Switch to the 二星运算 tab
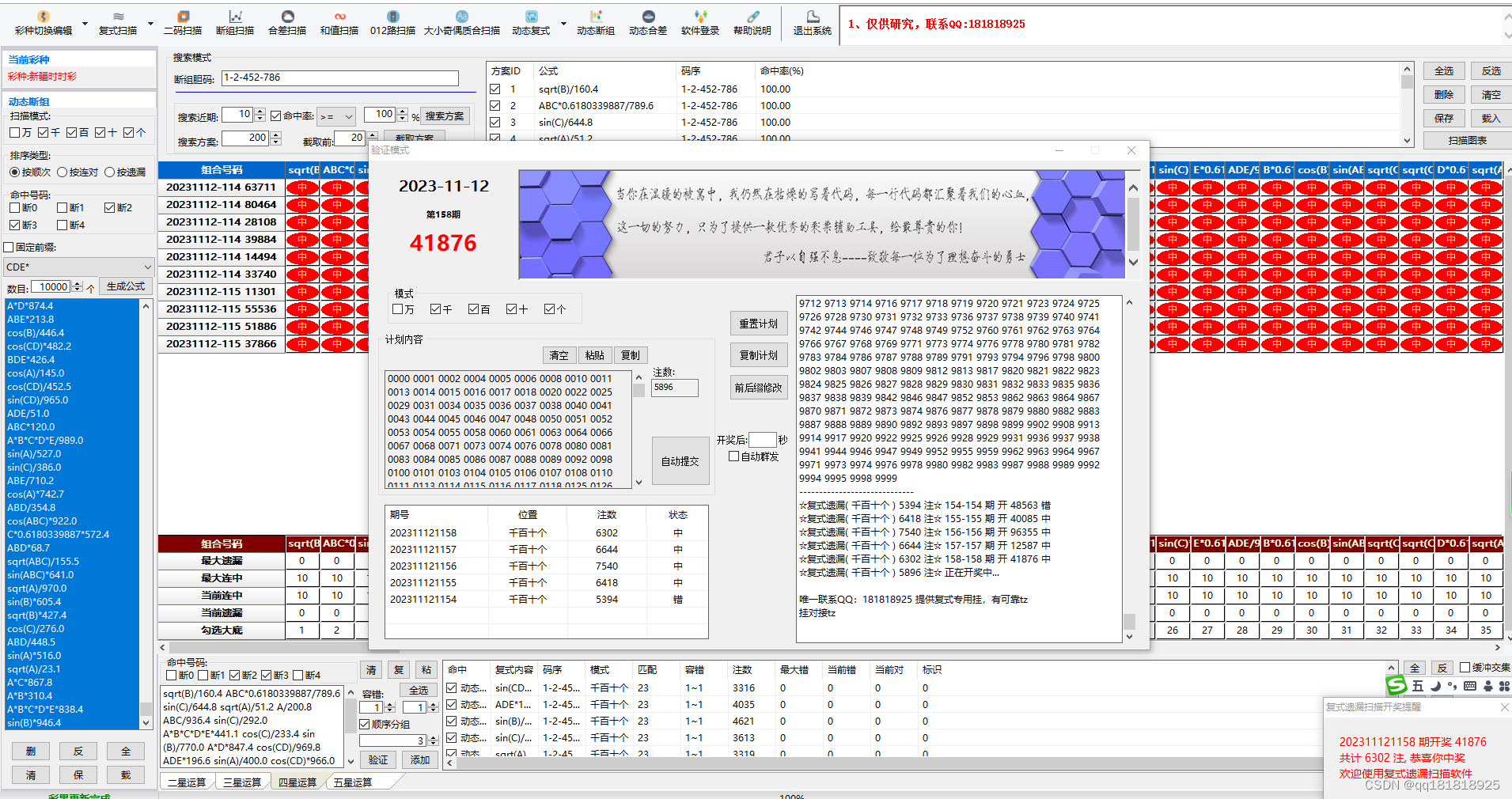Screen dimensions: 1512x799 coord(187,782)
